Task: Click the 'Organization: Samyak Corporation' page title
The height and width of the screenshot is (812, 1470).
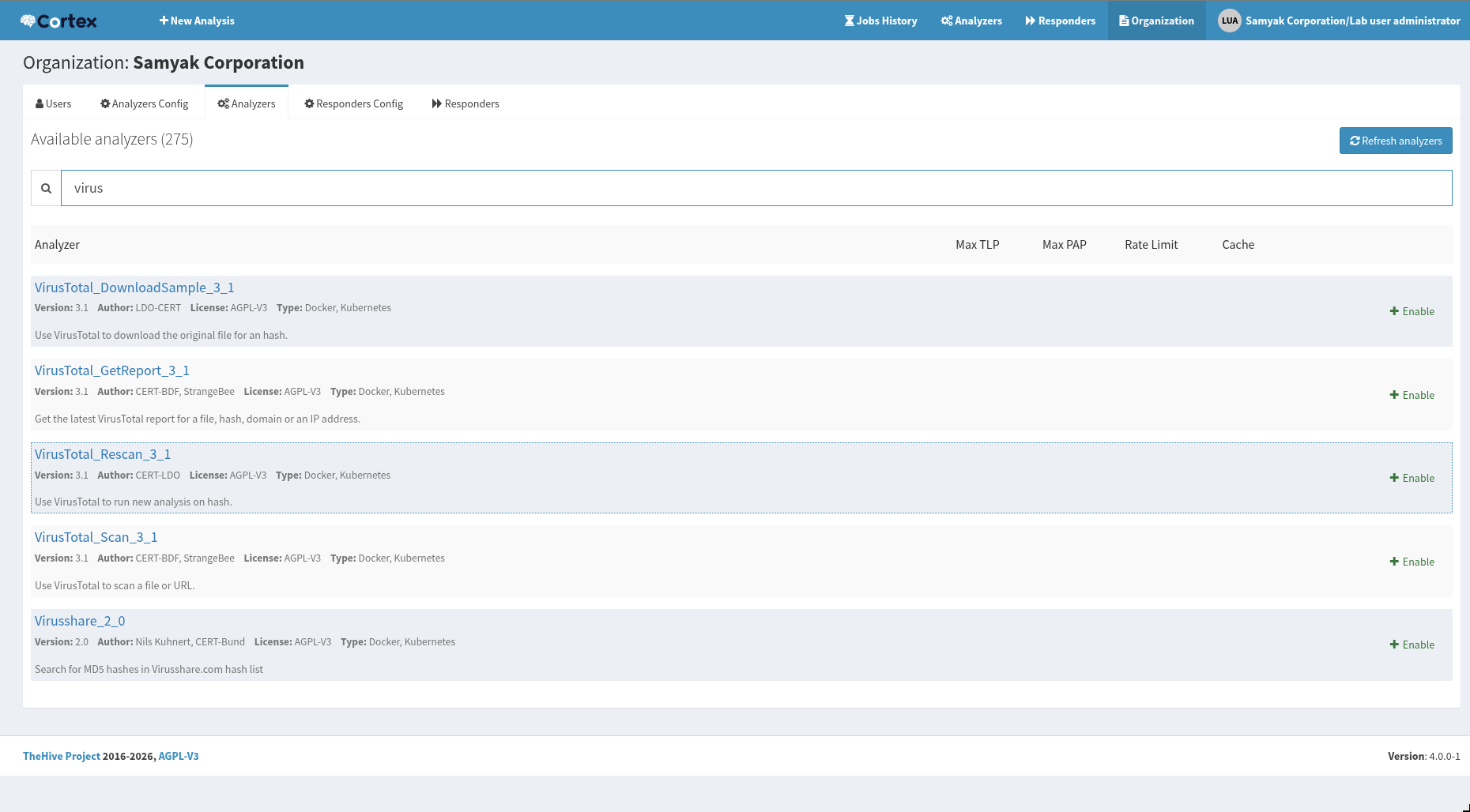Action: tap(164, 62)
